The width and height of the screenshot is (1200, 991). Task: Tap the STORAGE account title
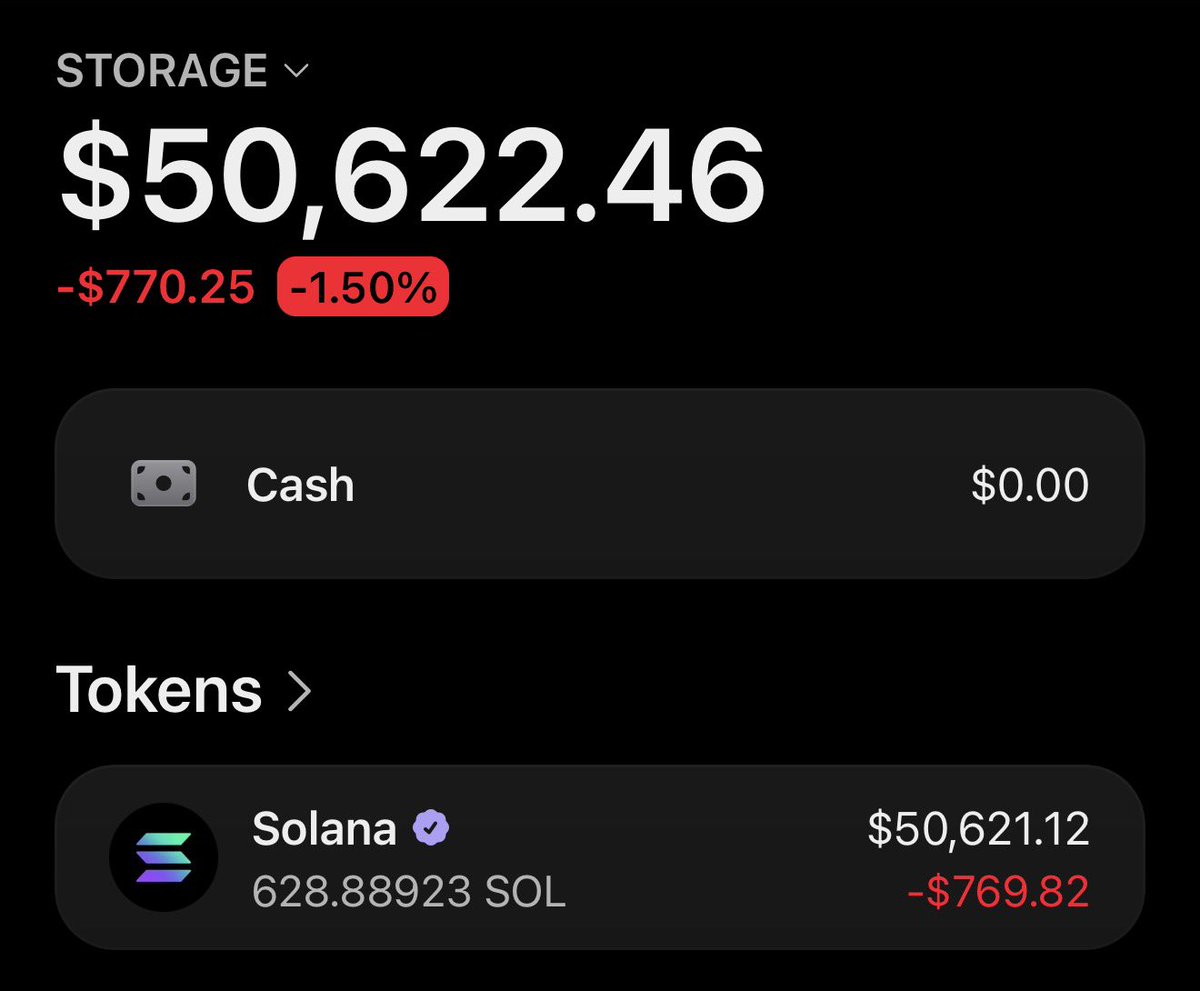click(x=162, y=71)
